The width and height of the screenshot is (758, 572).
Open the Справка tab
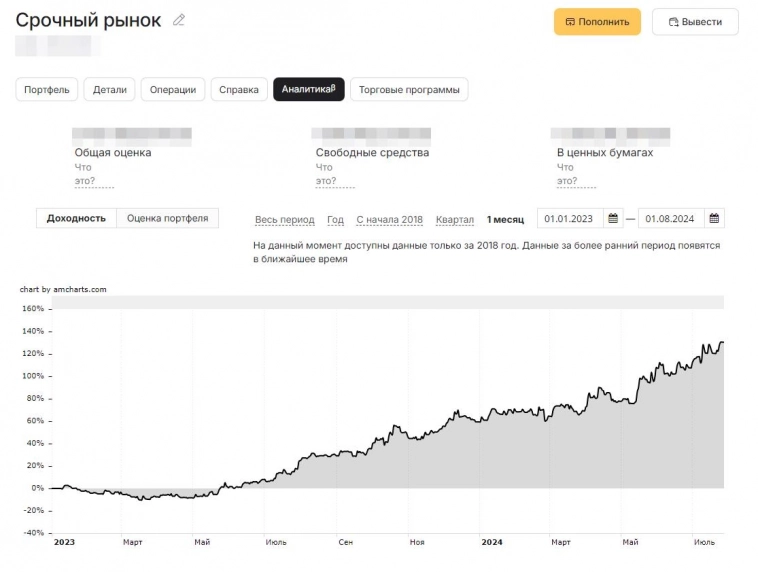239,89
